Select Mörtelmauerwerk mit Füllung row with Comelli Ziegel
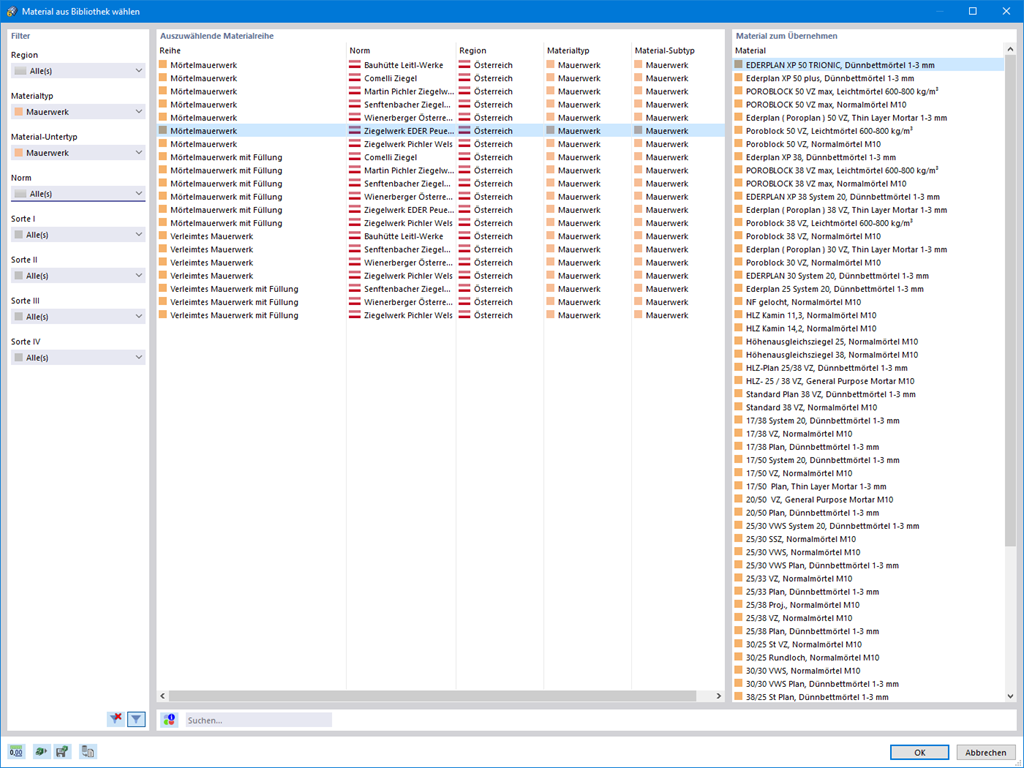This screenshot has width=1024, height=768. click(x=441, y=157)
